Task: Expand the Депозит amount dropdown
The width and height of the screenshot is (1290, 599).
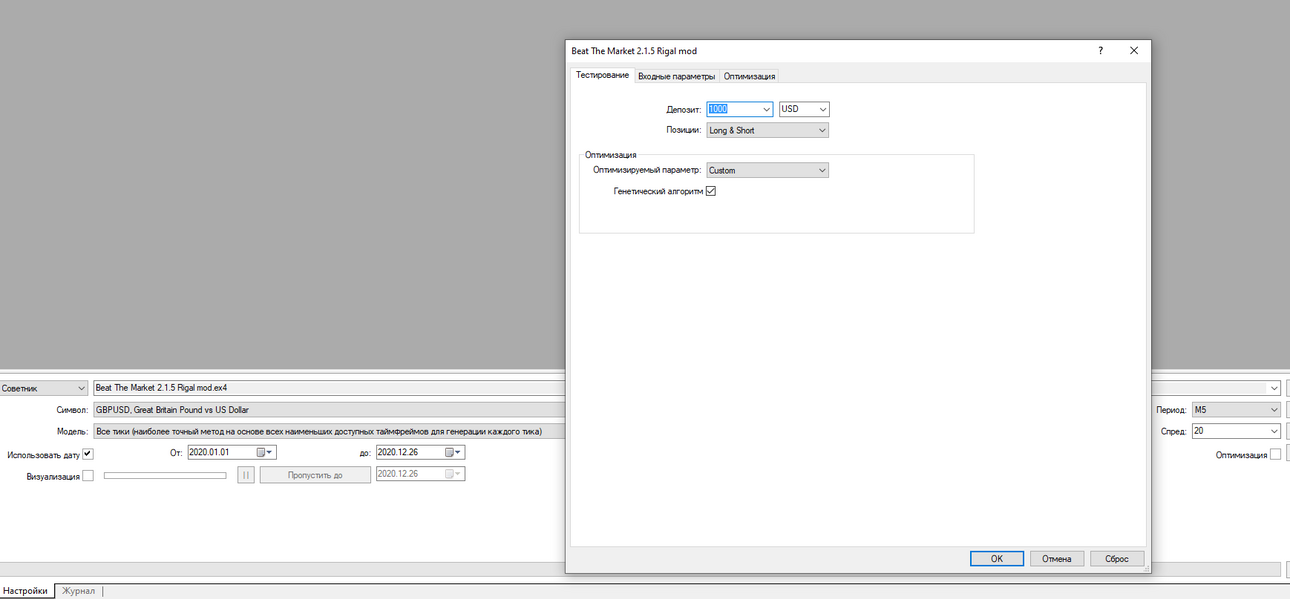Action: [x=766, y=109]
